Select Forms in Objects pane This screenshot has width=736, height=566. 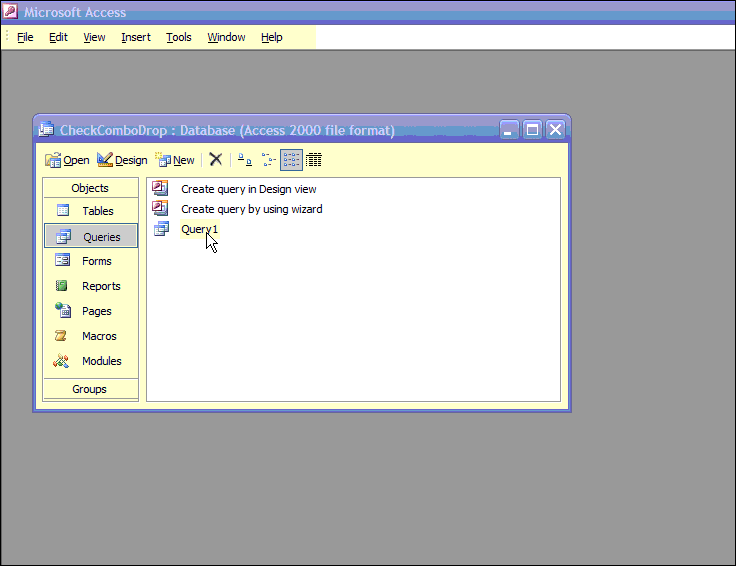[91, 261]
